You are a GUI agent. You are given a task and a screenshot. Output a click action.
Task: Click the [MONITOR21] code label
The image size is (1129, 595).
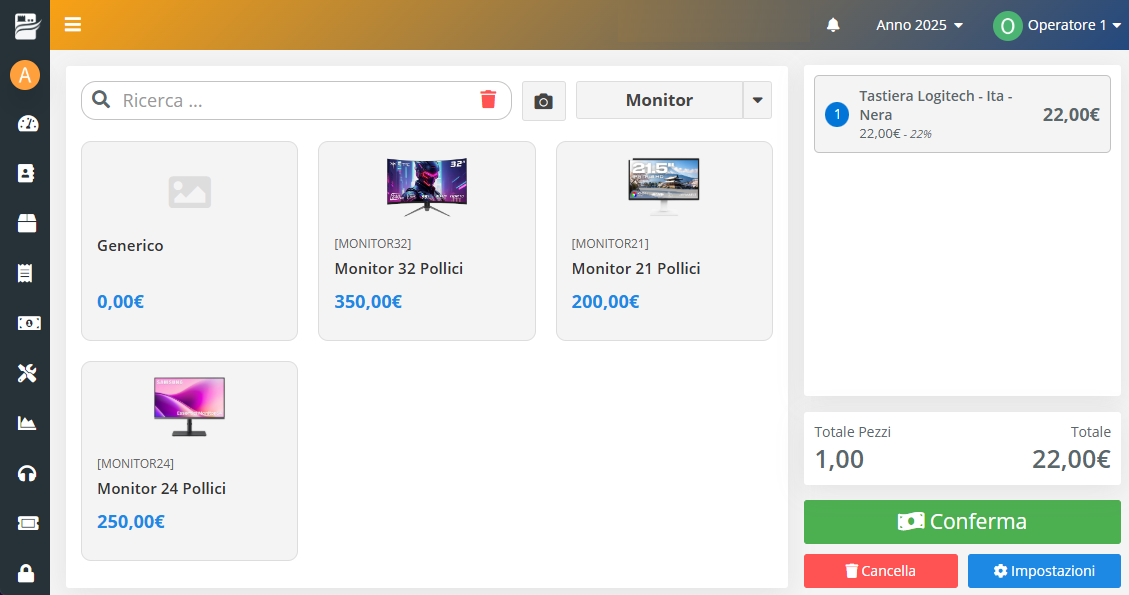pyautogui.click(x=610, y=243)
